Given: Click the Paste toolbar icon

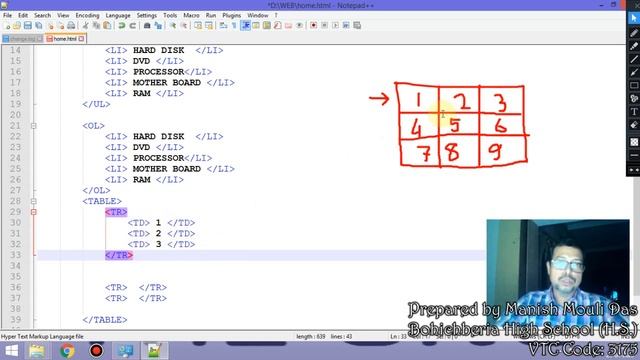Looking at the screenshot, I should (107, 25).
